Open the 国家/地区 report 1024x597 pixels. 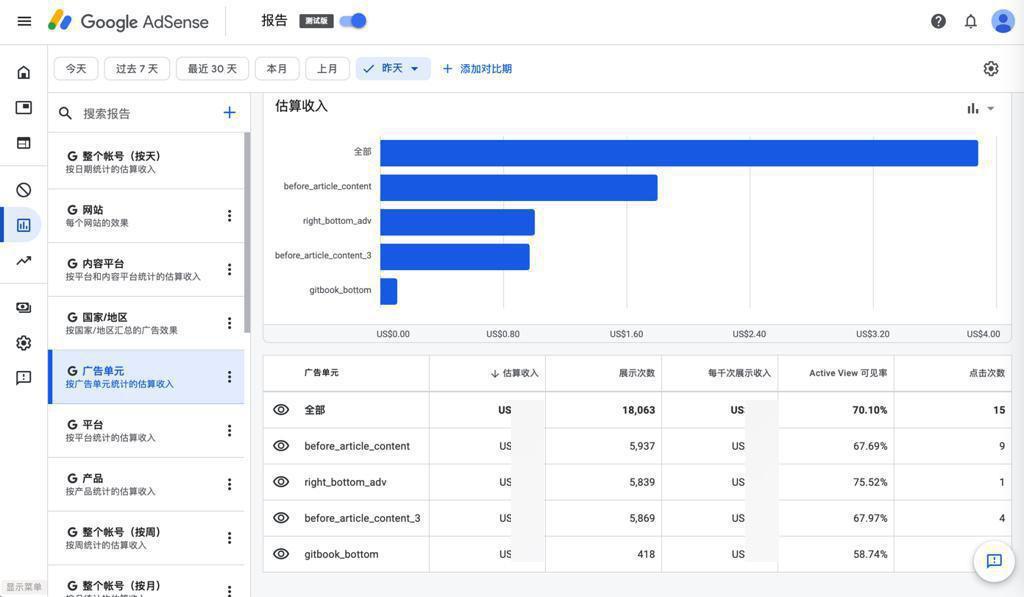146,323
